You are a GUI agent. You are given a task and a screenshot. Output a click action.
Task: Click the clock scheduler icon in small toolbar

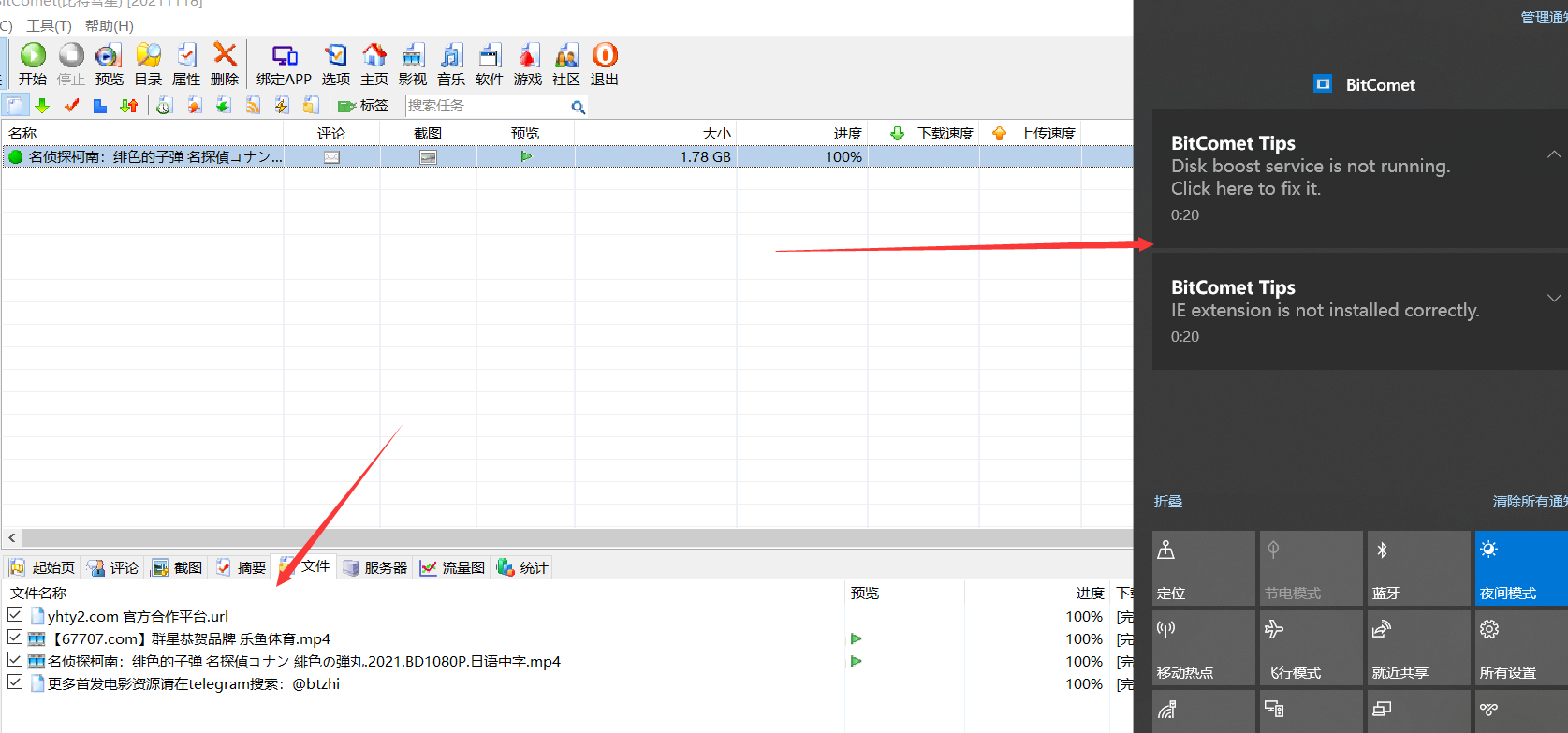pyautogui.click(x=164, y=106)
